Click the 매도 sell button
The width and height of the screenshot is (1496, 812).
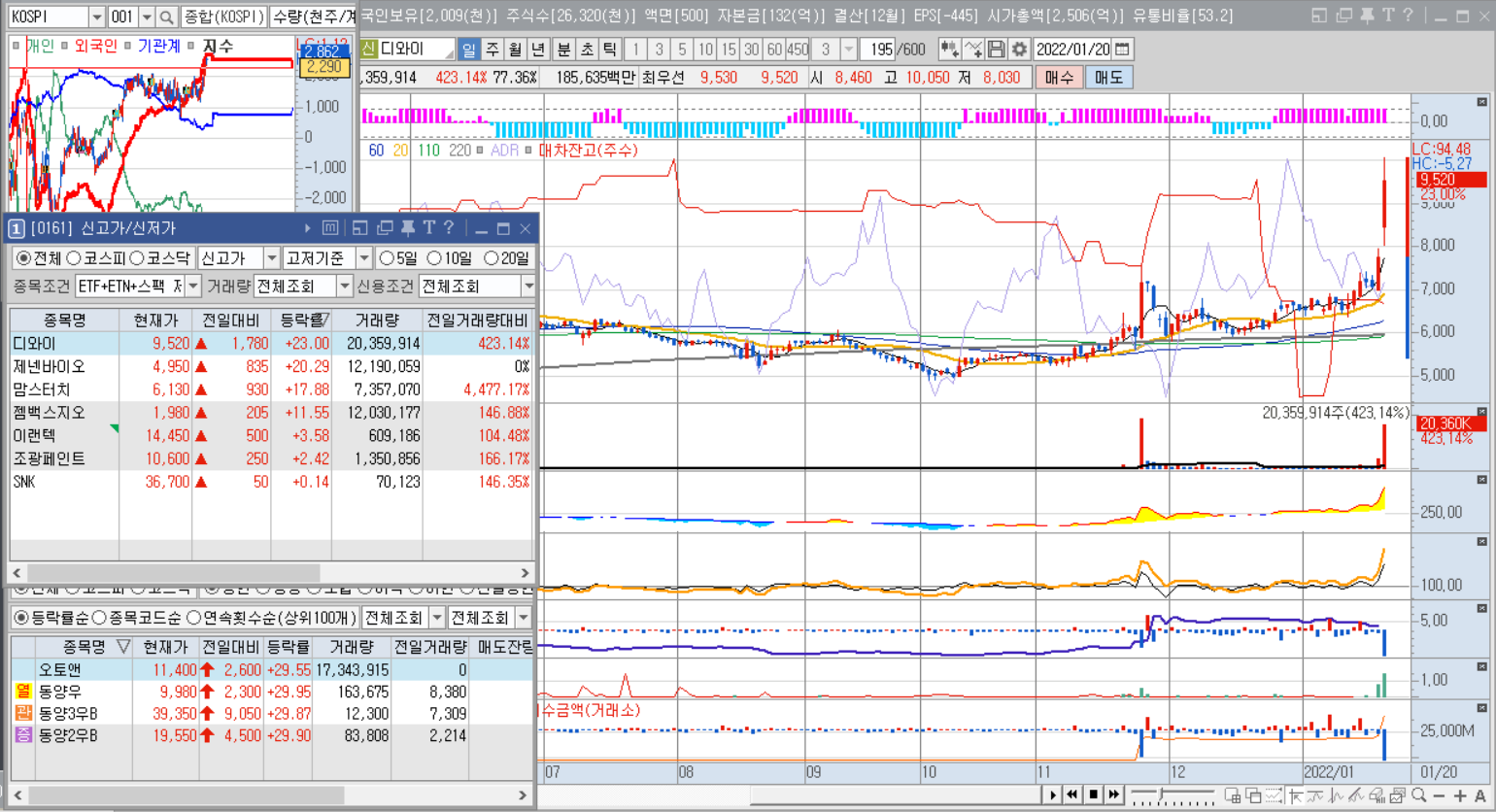coord(1108,77)
